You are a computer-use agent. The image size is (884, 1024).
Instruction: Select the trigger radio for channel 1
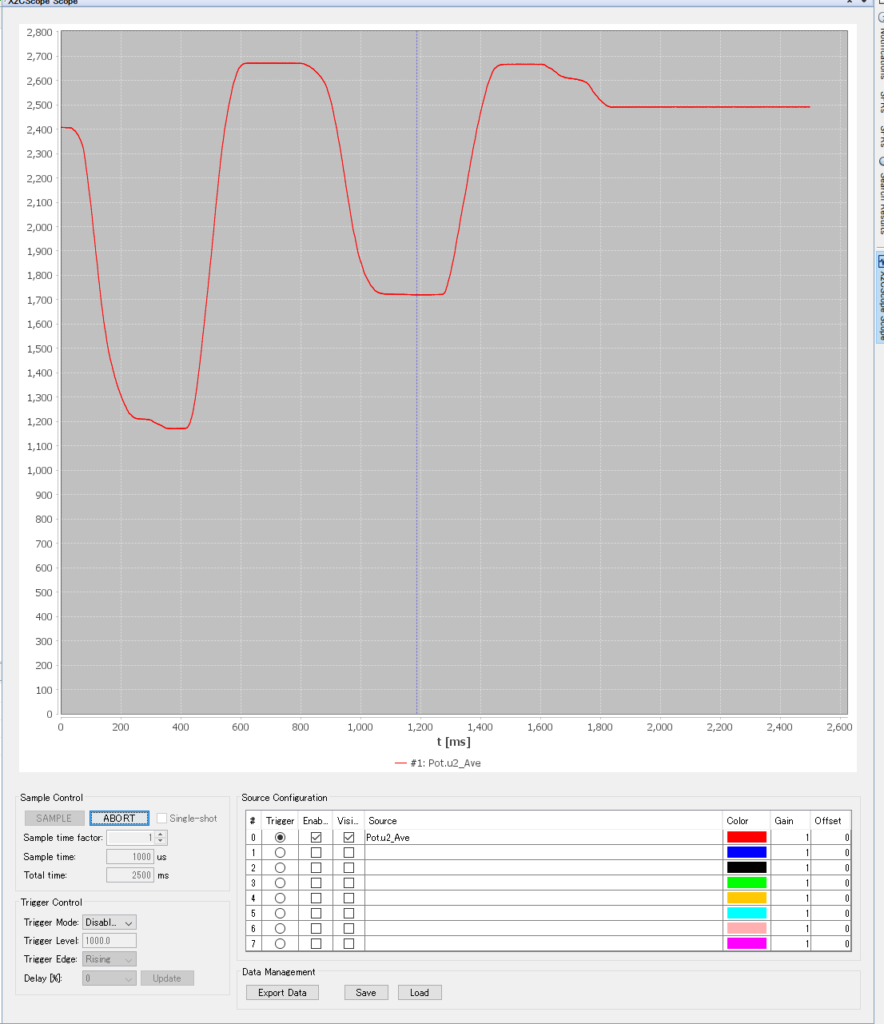[x=280, y=852]
